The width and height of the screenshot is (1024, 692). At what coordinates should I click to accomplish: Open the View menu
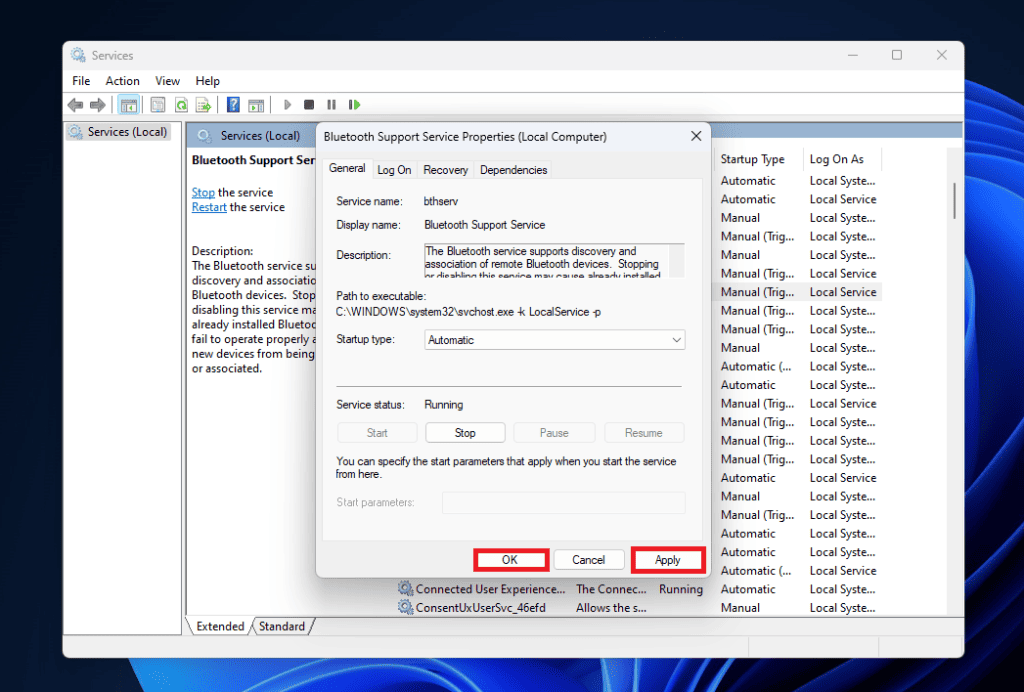[x=167, y=80]
